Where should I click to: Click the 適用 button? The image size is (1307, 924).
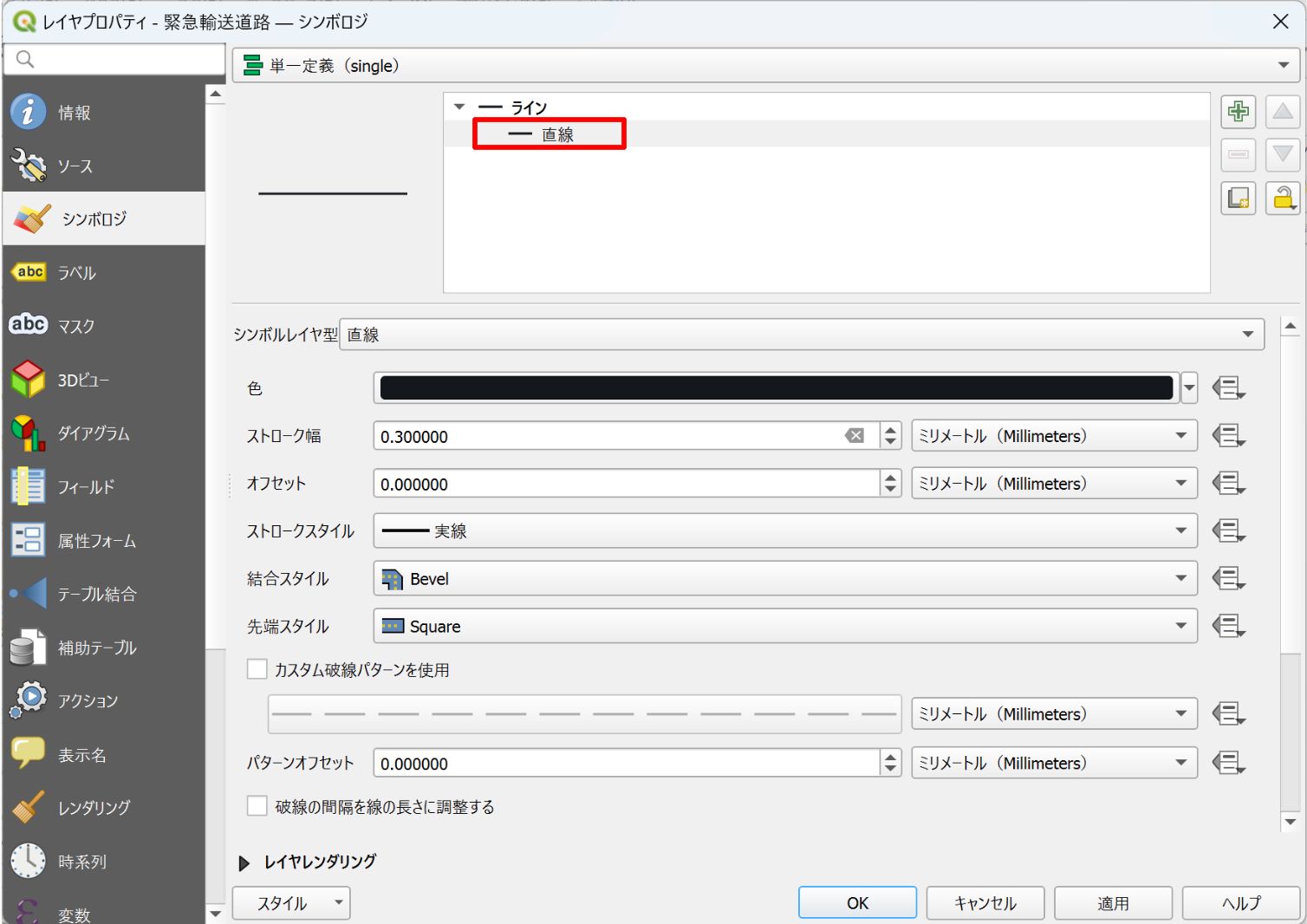point(1113,903)
